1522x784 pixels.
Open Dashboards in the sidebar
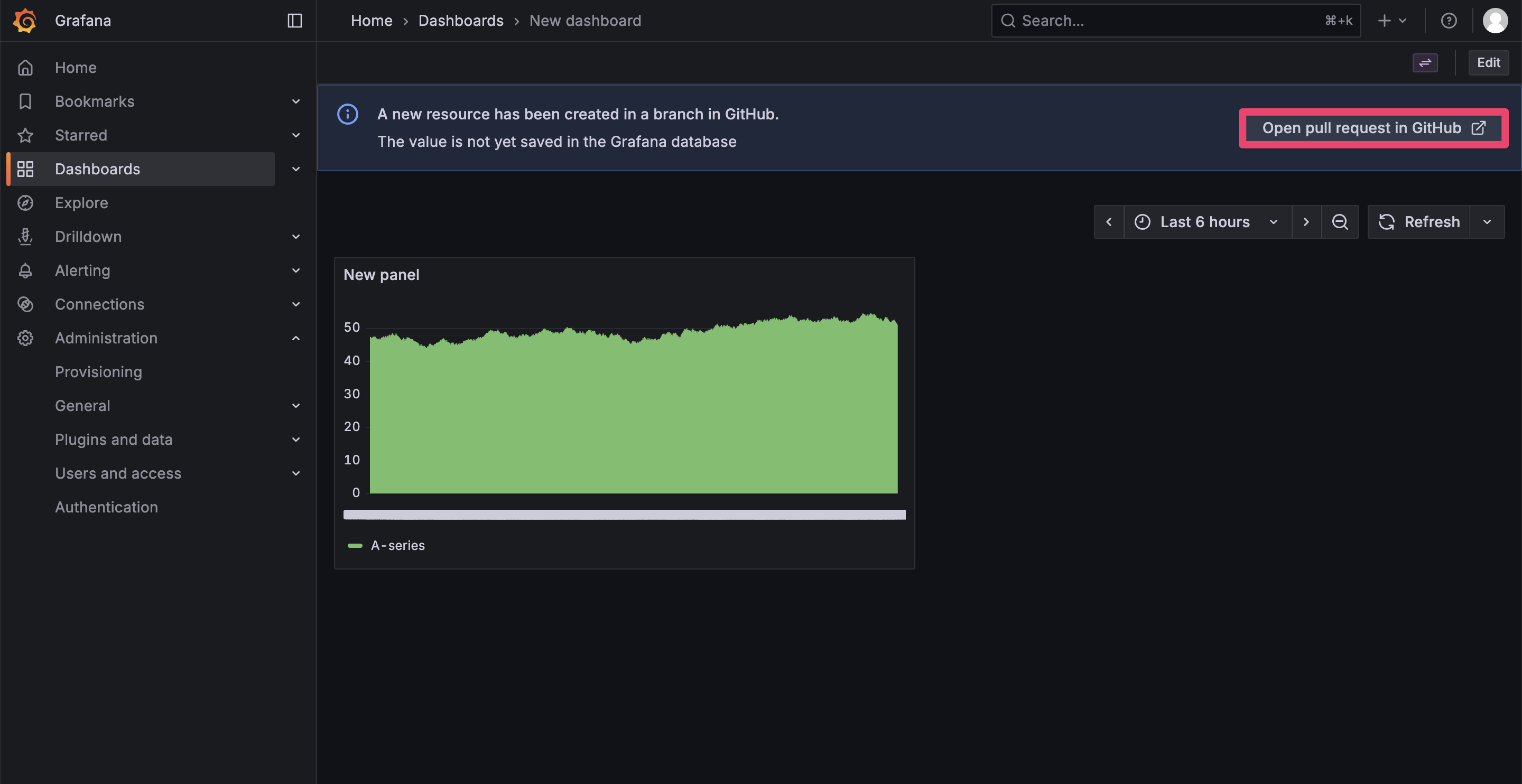click(x=97, y=169)
